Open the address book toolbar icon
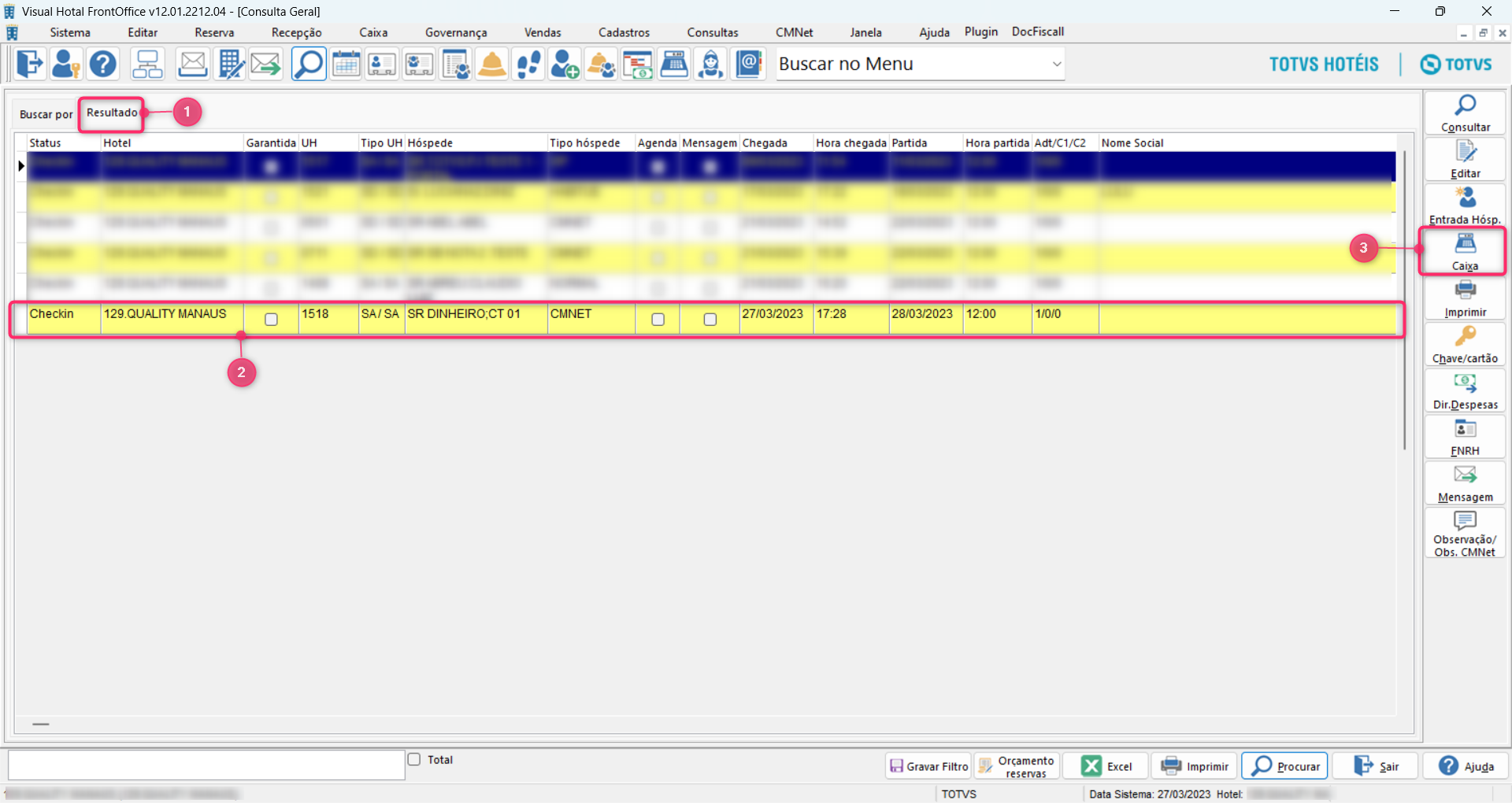 click(749, 64)
